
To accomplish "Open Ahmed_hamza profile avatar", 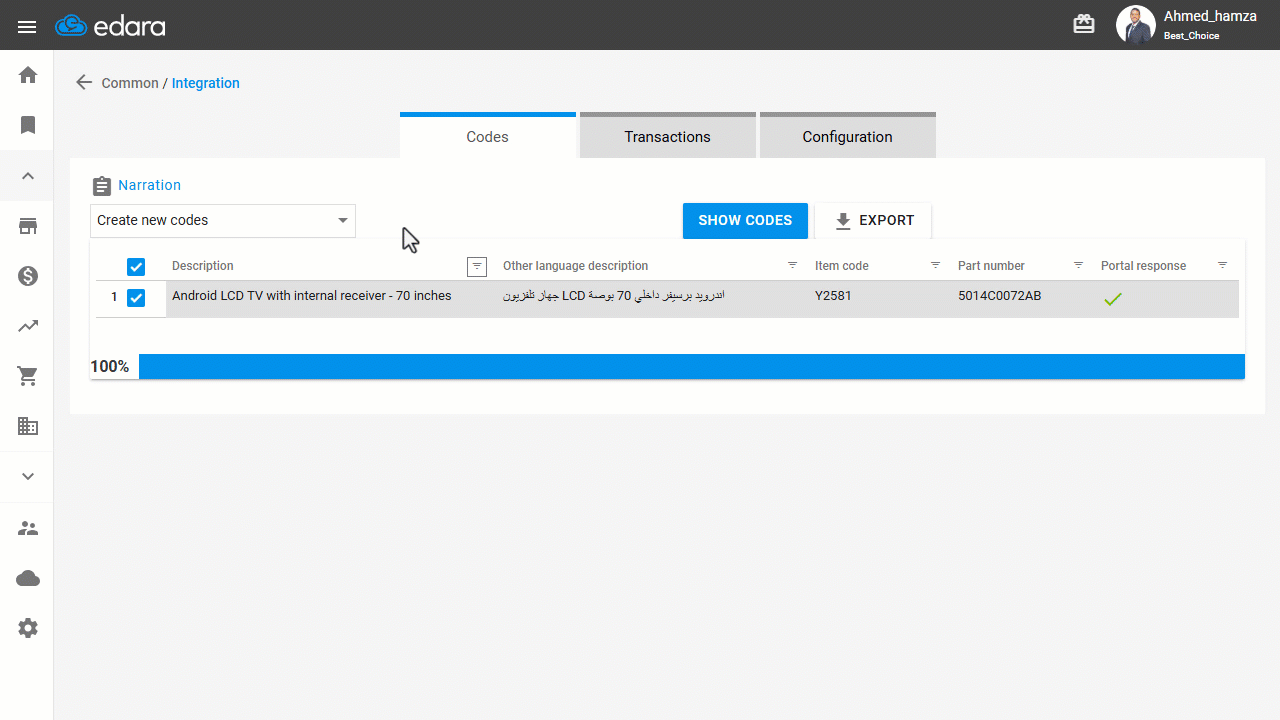I will click(x=1135, y=25).
